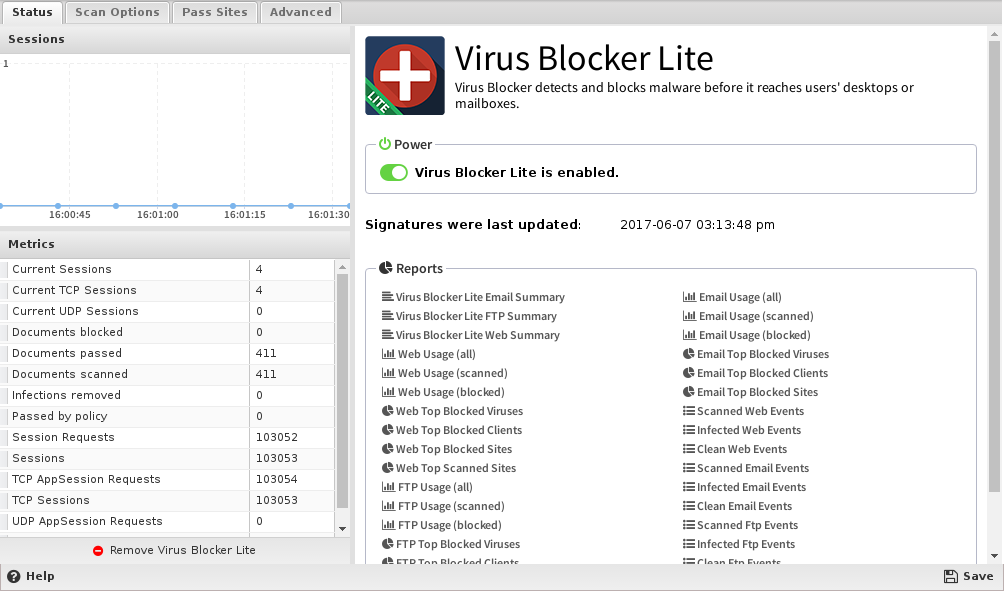Switch to the Scan Options tab
This screenshot has height=591, width=1004.
117,12
